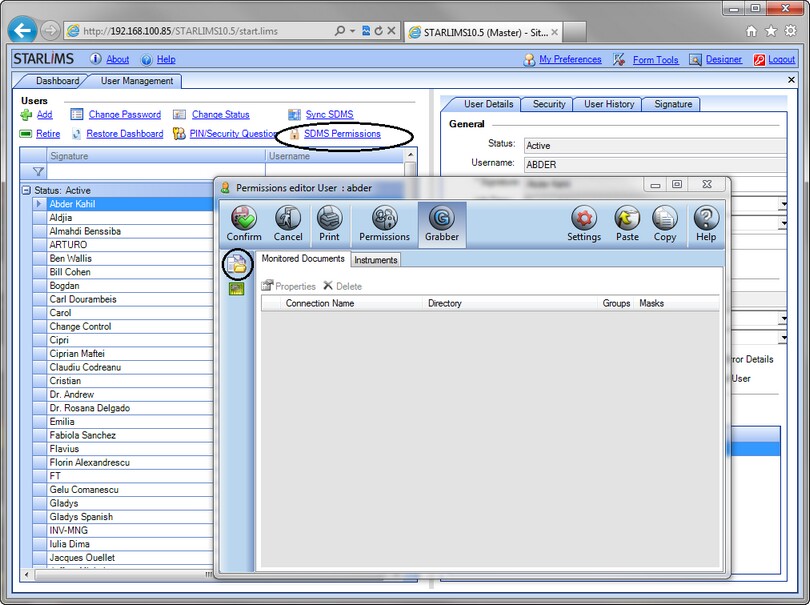Click the address bar search magnifier icon
The width and height of the screenshot is (810, 605).
coord(339,31)
